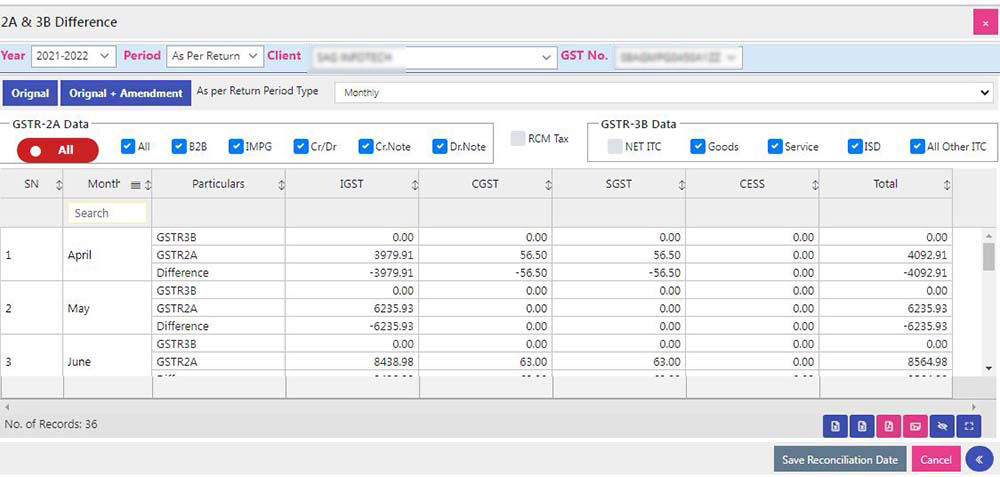Click the round double-chevron back button

click(979, 459)
